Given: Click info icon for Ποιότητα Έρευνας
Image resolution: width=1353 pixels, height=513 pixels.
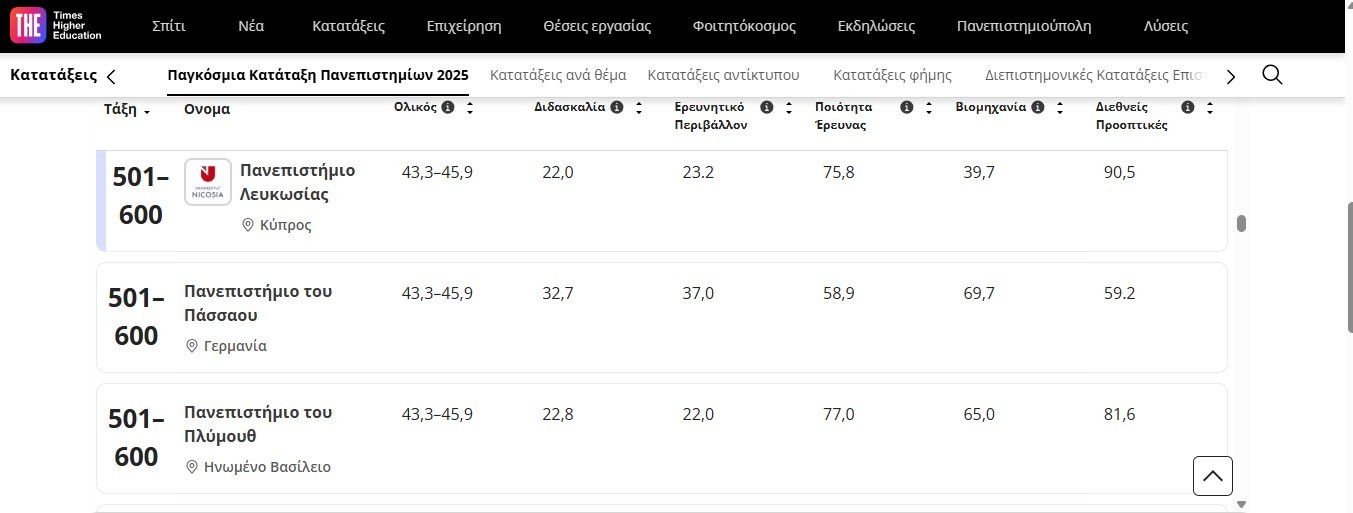Looking at the screenshot, I should coord(907,107).
